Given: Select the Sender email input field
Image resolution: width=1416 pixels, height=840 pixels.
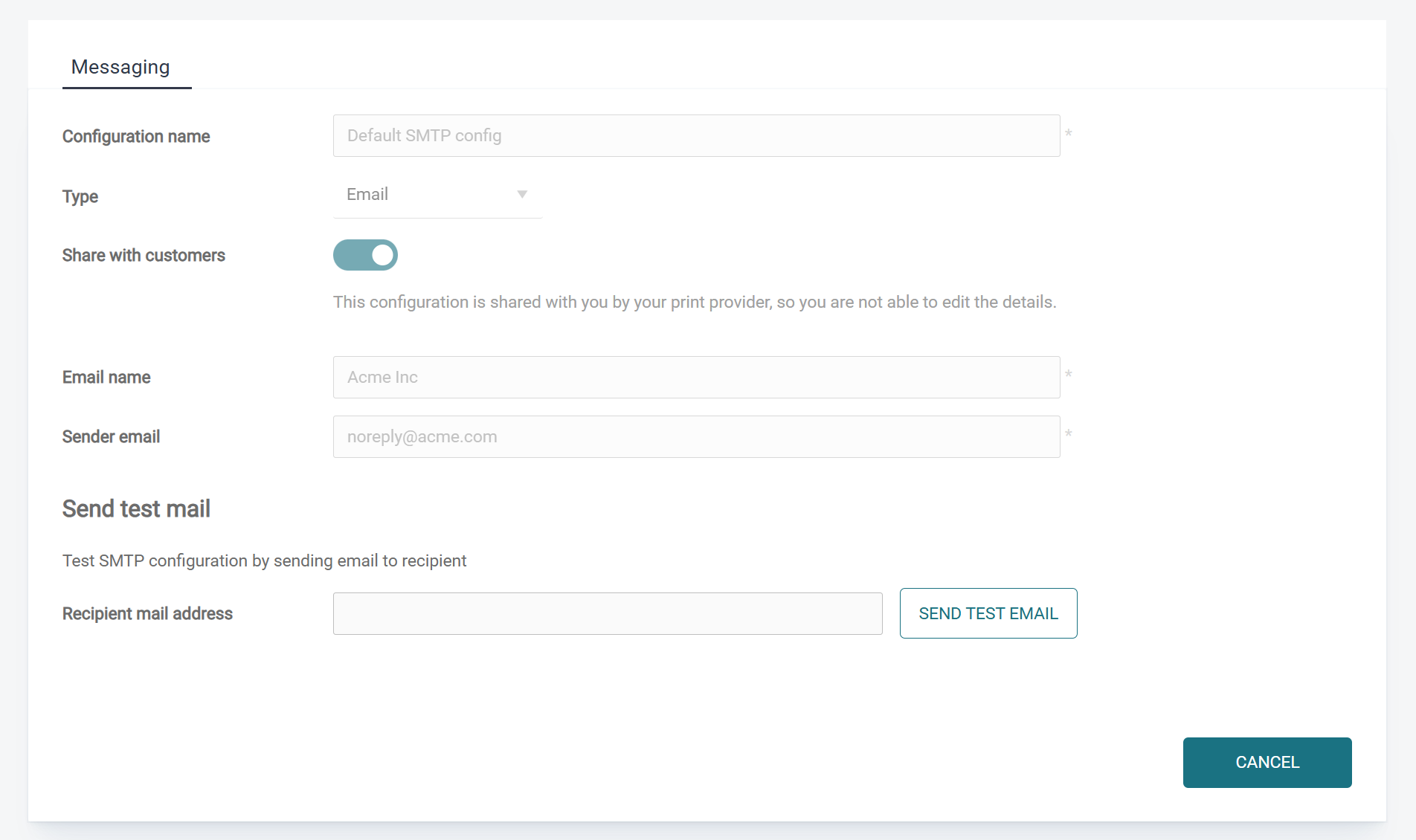Looking at the screenshot, I should point(696,437).
